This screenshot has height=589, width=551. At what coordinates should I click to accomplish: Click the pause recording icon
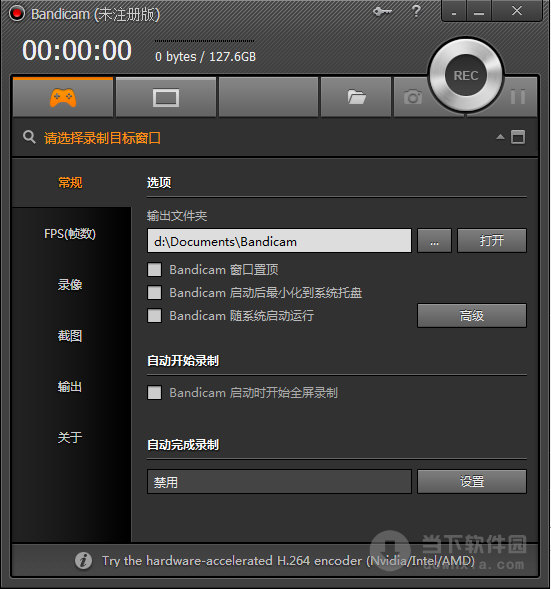518,97
